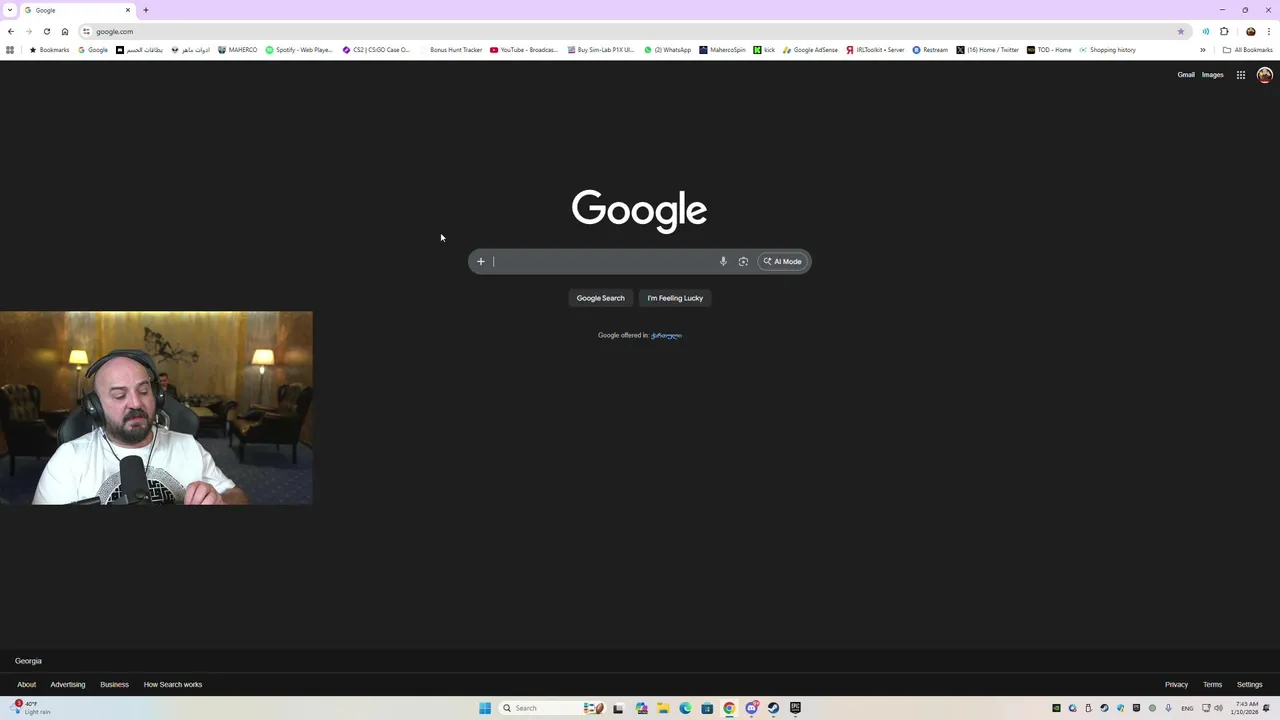
Task: Open Epic Games Launcher from taskbar
Action: pyautogui.click(x=795, y=708)
